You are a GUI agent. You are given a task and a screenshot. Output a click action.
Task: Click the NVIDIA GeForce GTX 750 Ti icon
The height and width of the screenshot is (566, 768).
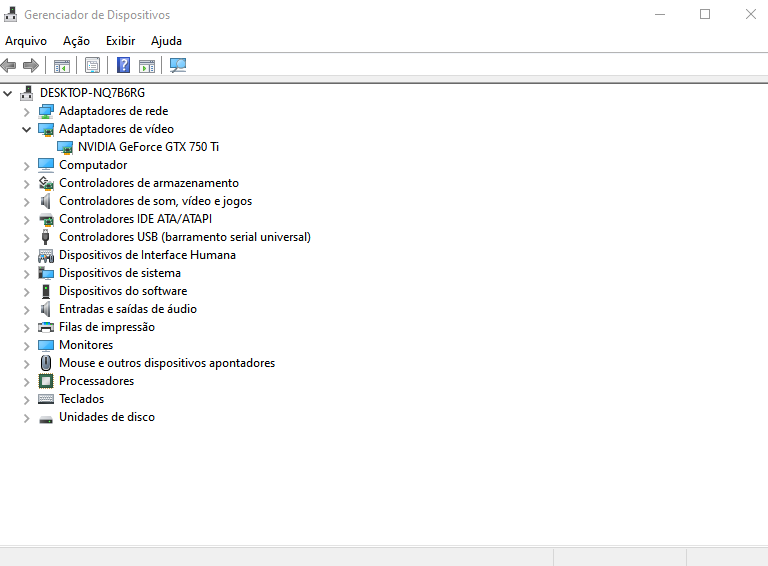pyautogui.click(x=65, y=147)
